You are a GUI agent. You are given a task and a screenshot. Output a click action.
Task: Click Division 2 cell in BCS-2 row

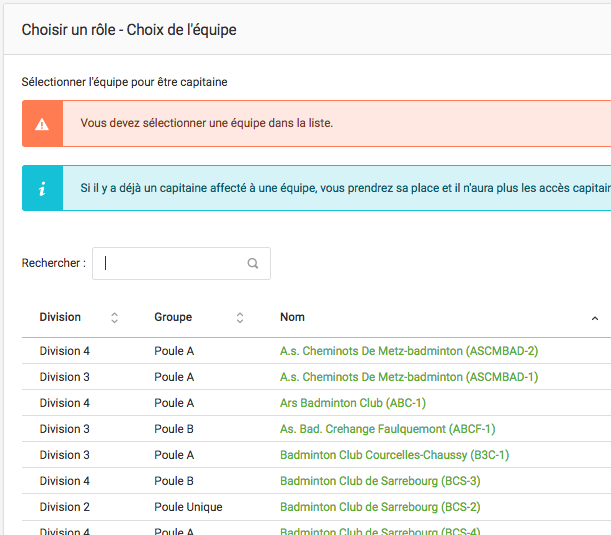65,508
